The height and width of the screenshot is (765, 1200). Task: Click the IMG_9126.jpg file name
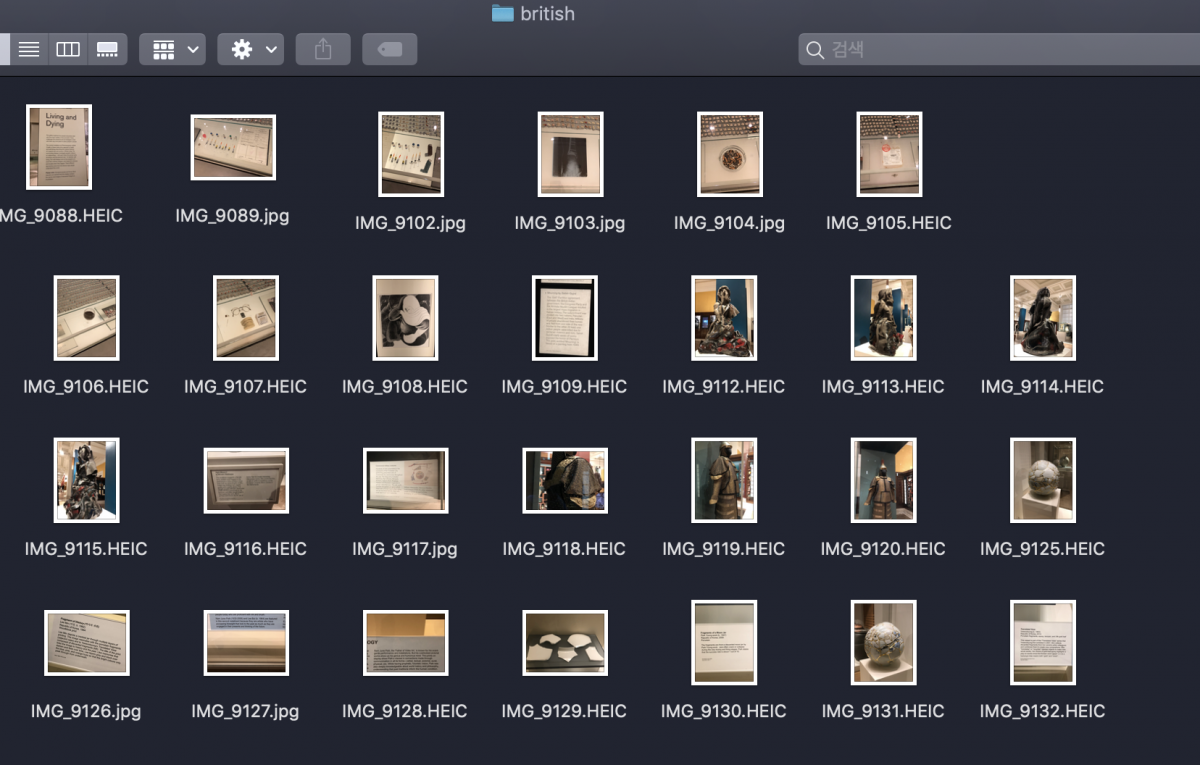coord(86,711)
